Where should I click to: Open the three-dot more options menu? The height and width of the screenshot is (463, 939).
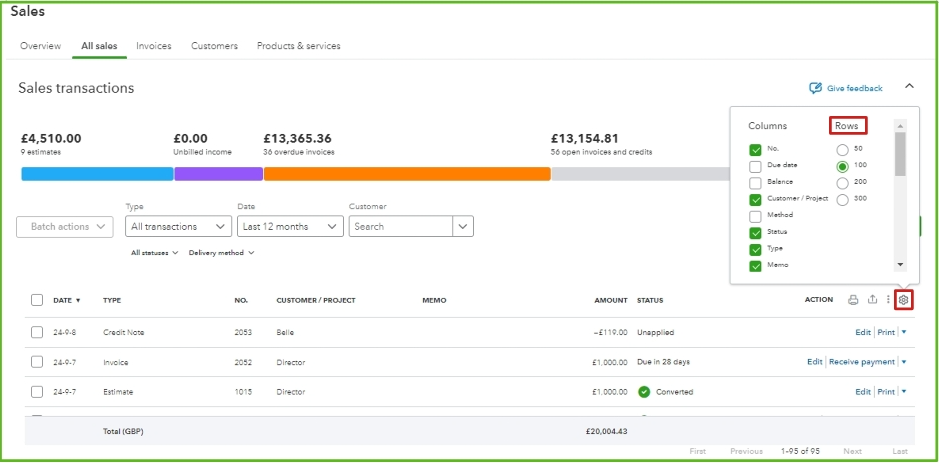888,300
